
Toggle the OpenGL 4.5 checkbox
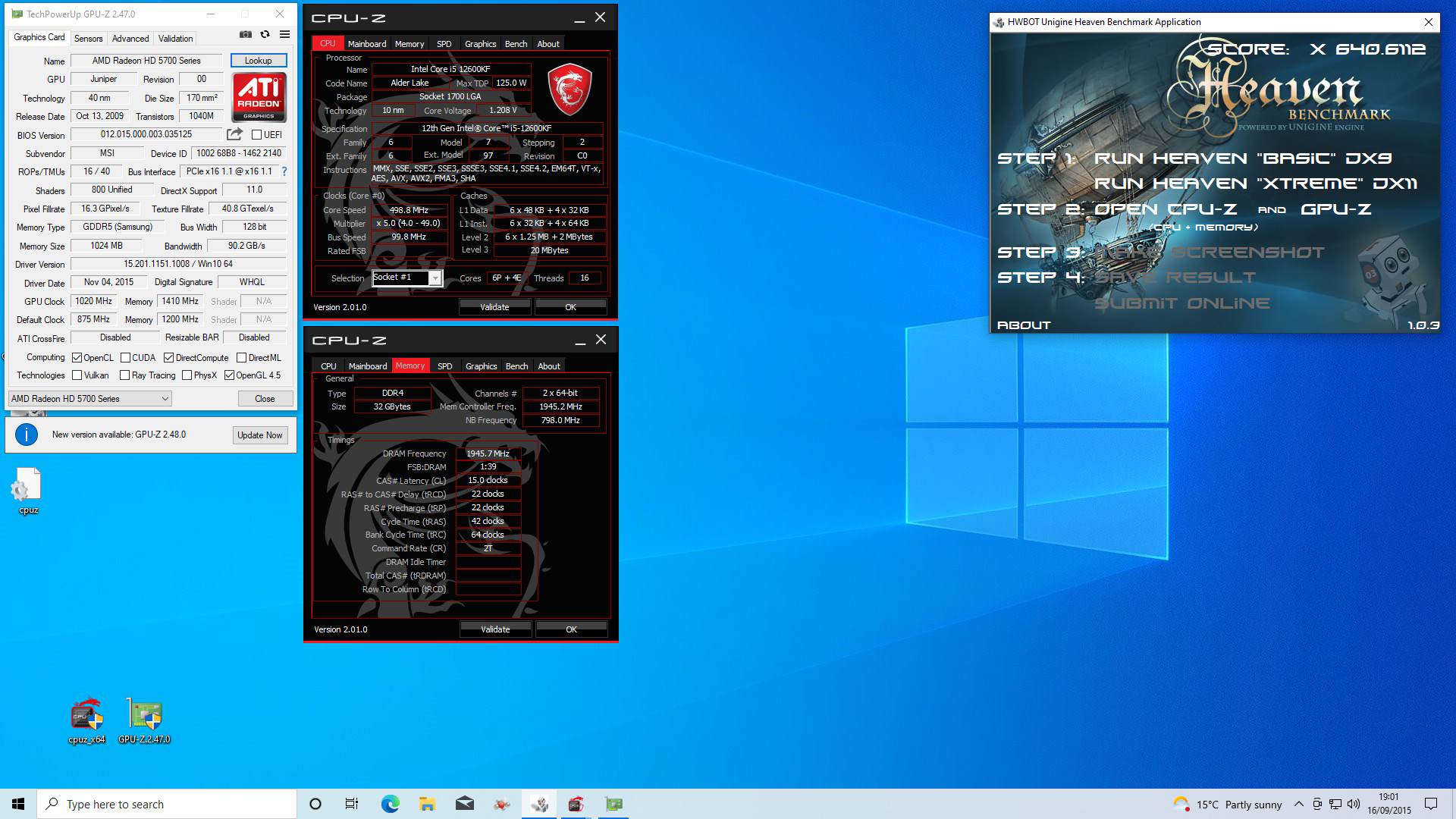(x=229, y=375)
